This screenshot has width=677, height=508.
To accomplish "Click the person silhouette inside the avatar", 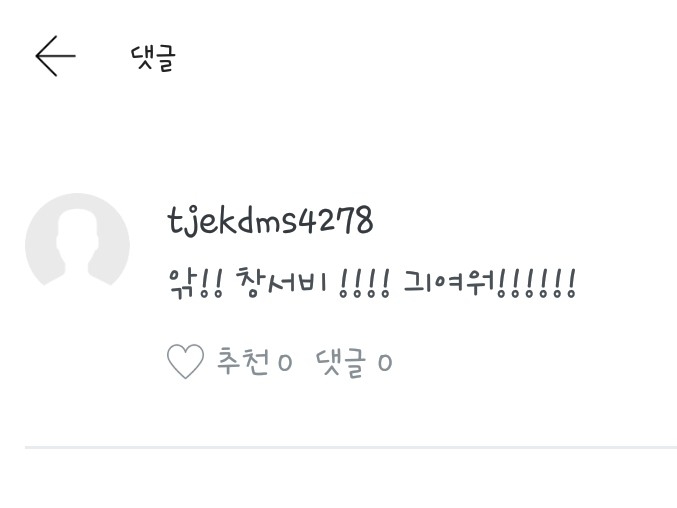I will [77, 247].
